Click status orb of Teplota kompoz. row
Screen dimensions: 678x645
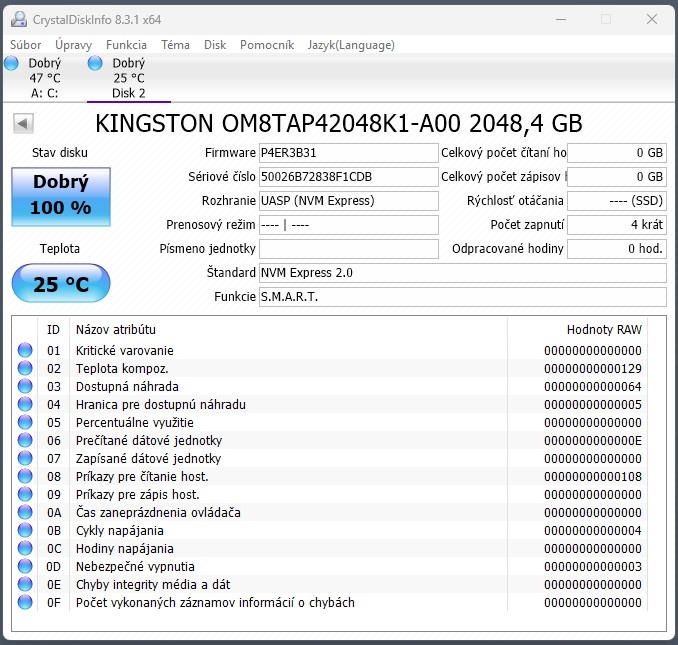[25, 368]
